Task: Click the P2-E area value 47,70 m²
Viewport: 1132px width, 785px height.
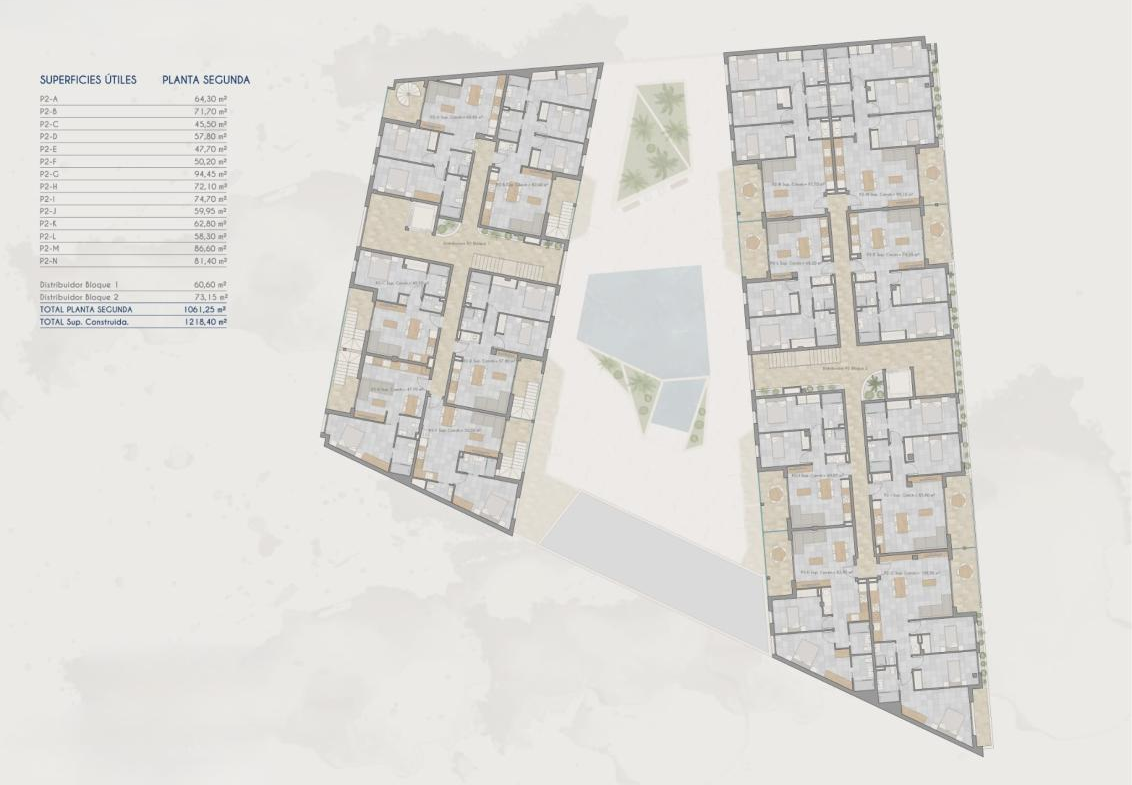Action: pyautogui.click(x=211, y=149)
